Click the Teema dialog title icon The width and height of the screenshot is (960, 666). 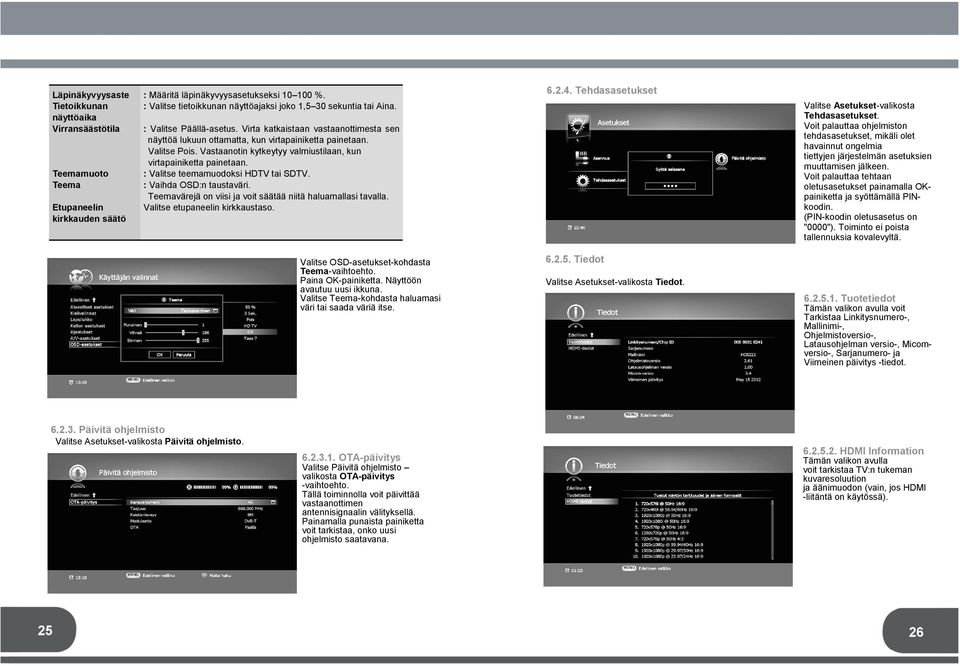click(x=164, y=300)
